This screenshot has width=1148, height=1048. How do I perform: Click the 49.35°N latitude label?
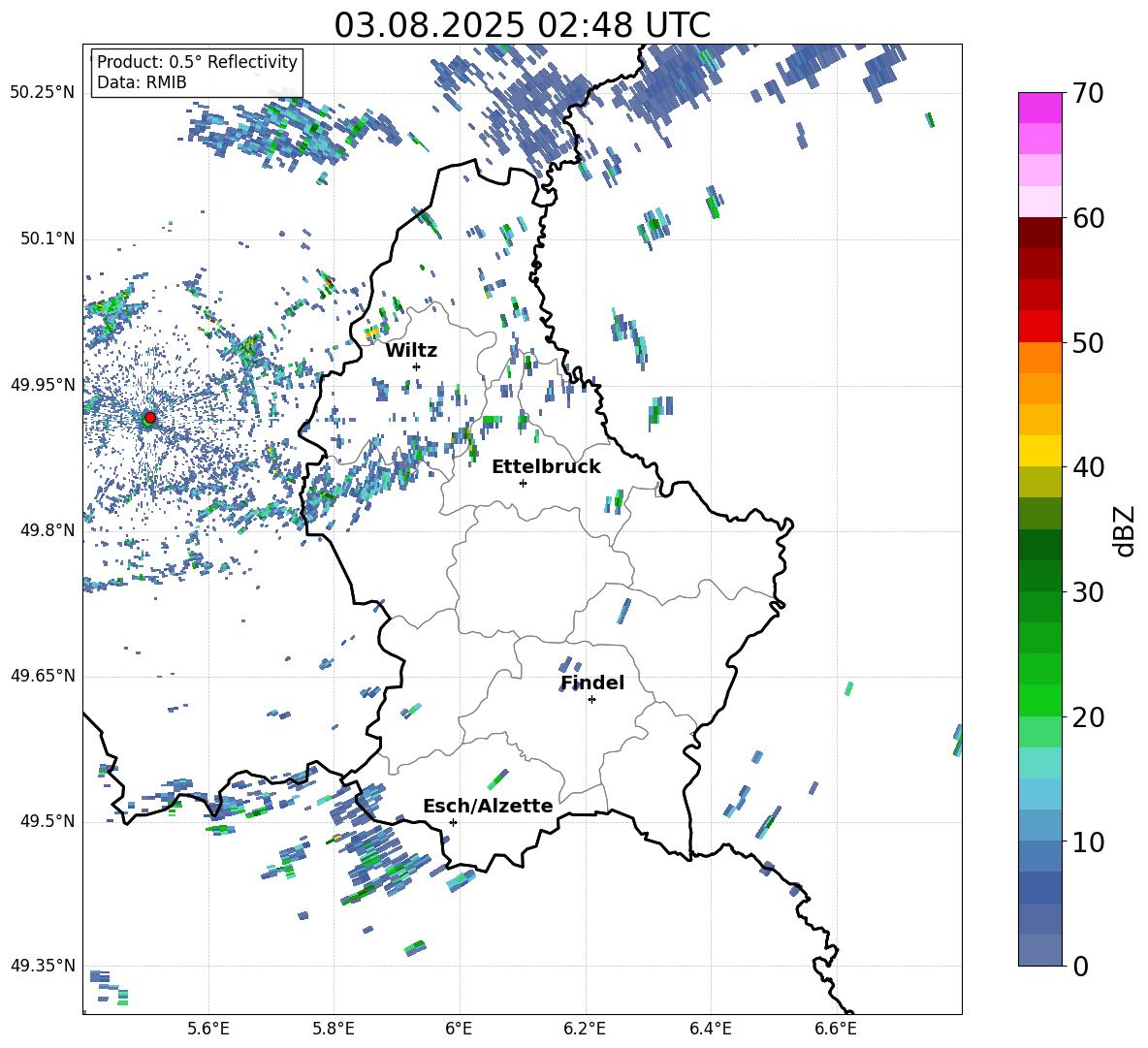[43, 966]
